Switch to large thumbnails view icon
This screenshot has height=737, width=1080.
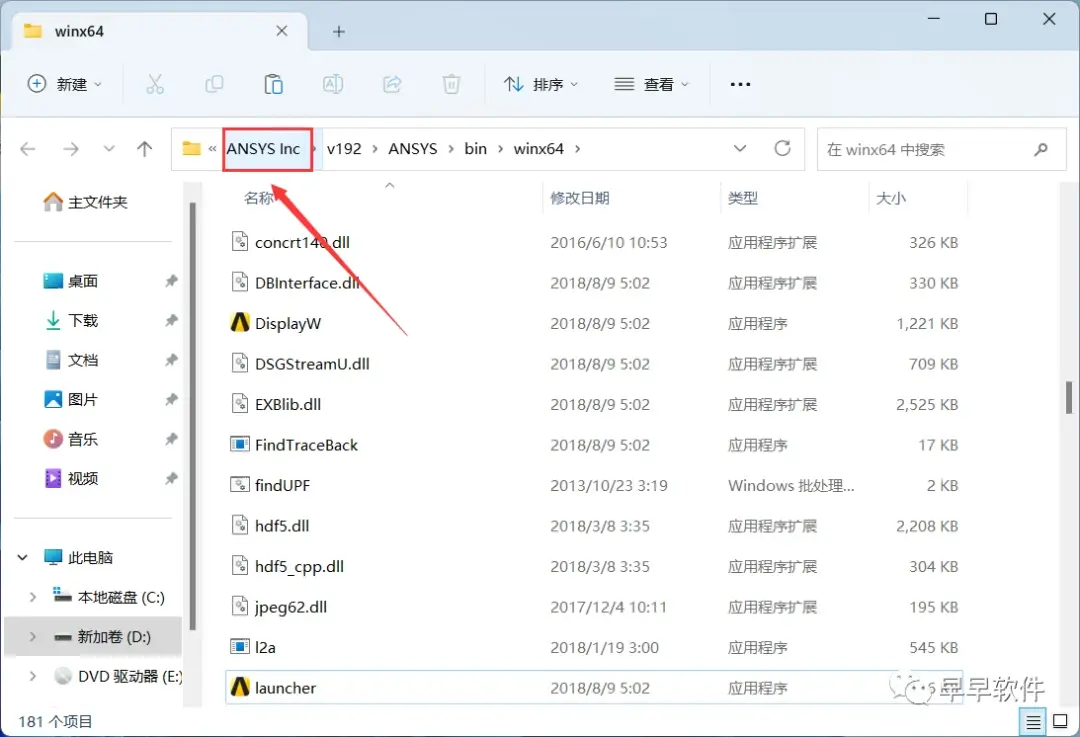point(1061,722)
